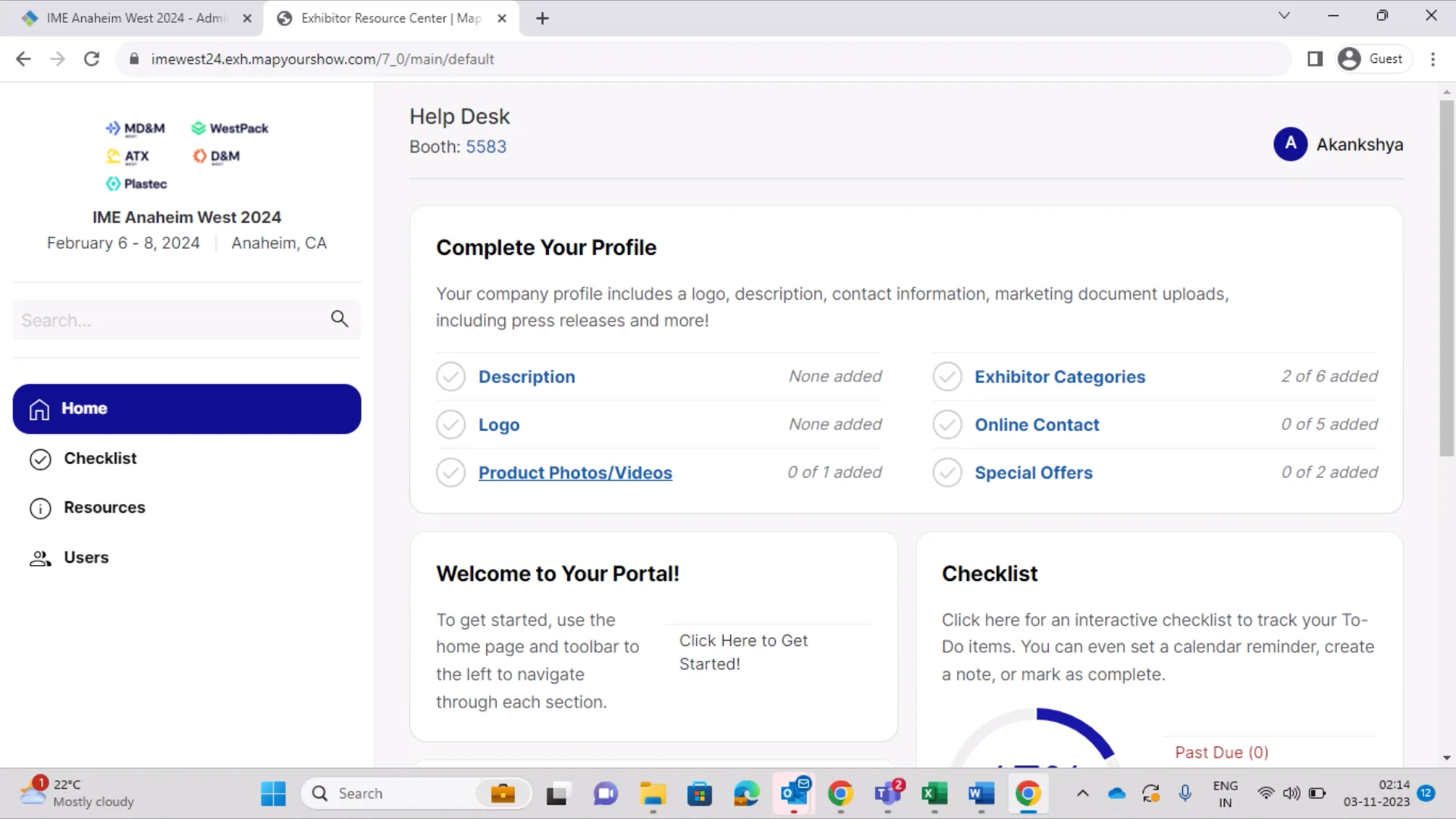1456x819 pixels.
Task: Toggle the Online Contact check circle
Action: pyautogui.click(x=947, y=425)
